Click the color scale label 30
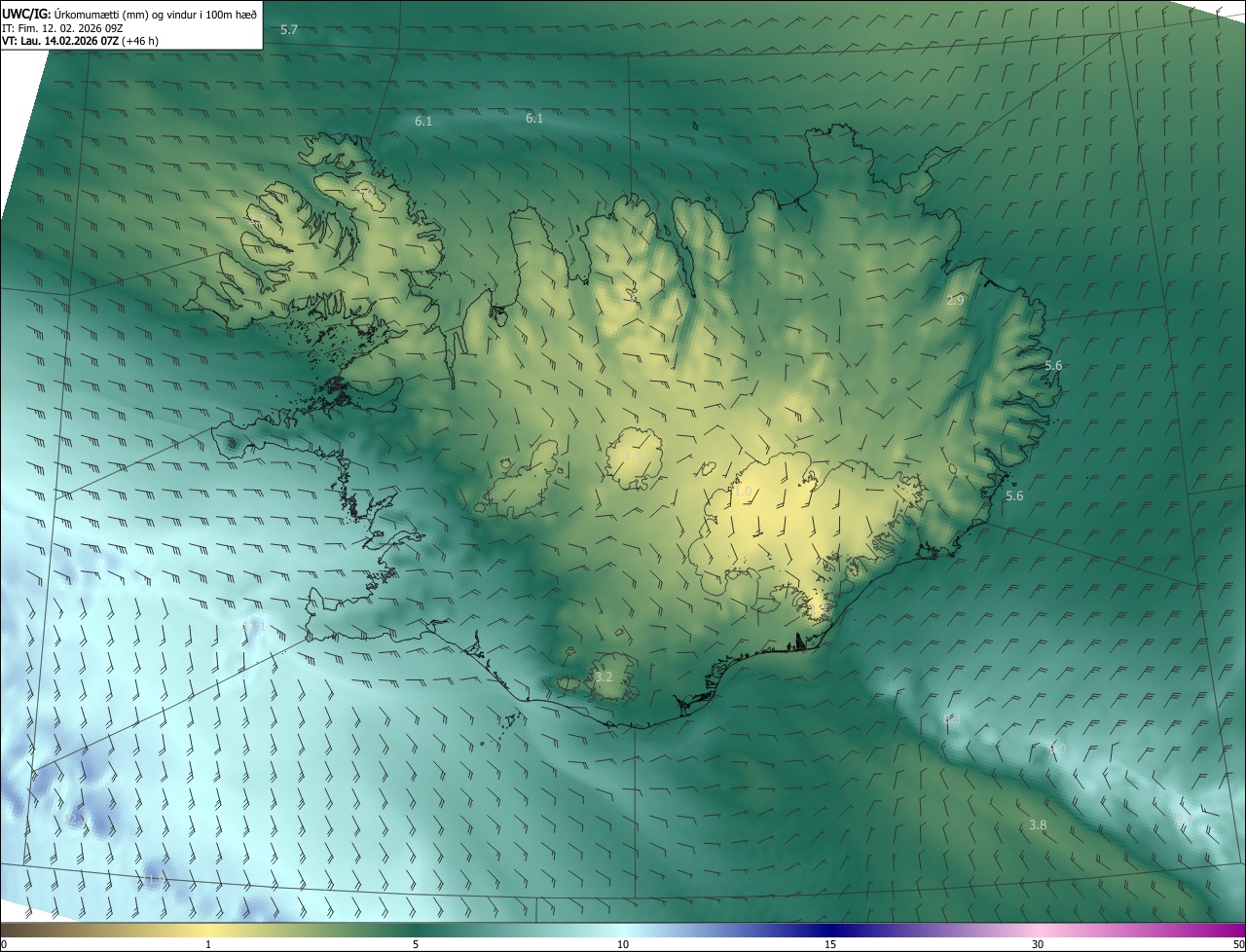 [x=1038, y=944]
